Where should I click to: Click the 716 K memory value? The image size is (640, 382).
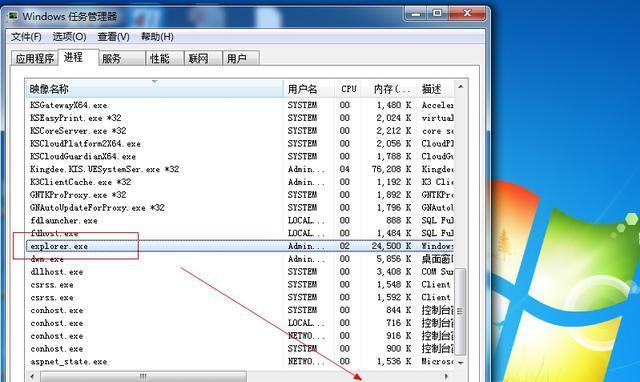point(398,323)
